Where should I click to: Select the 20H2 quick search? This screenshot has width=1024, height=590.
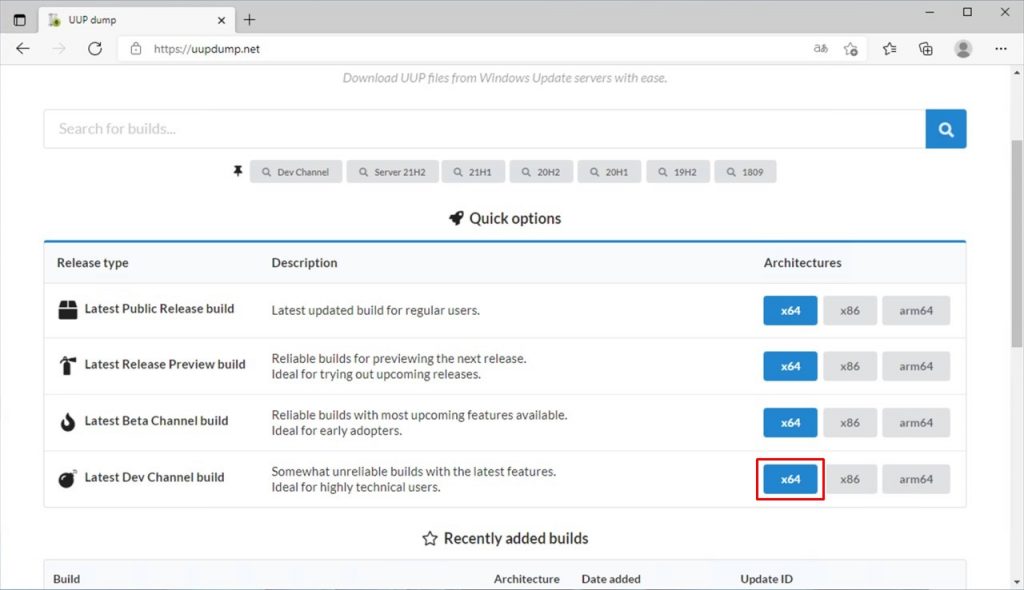(x=541, y=172)
